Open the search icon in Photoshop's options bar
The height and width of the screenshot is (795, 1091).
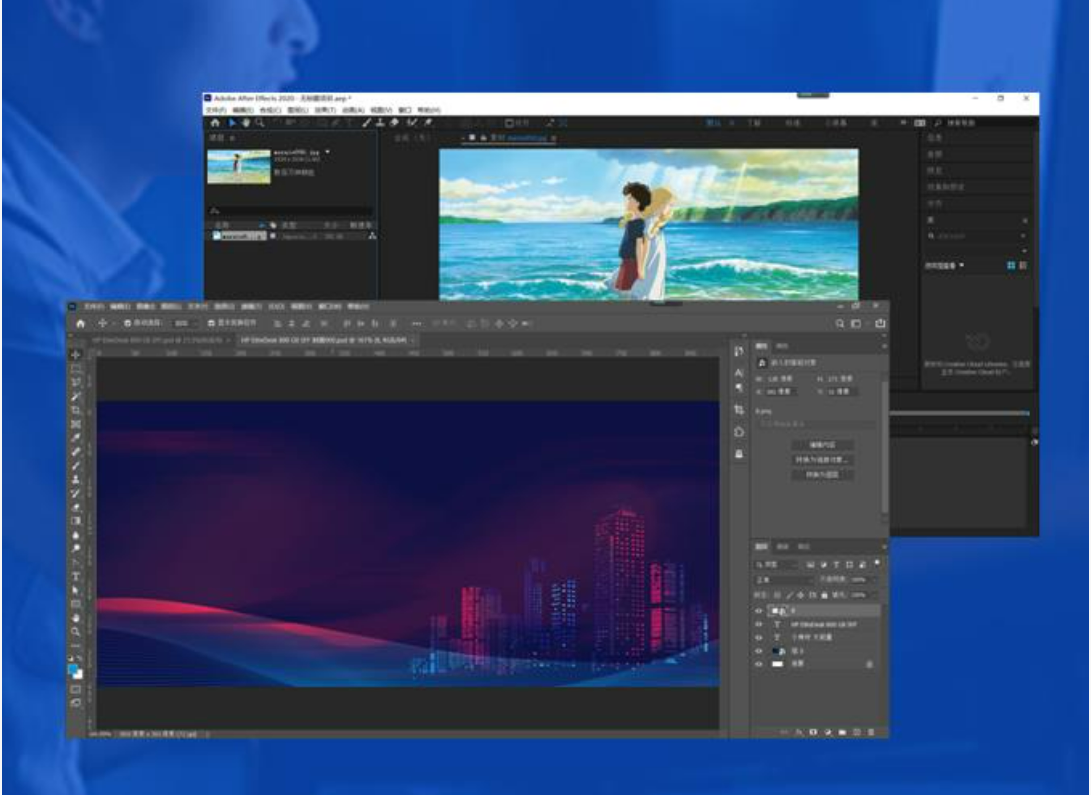click(x=840, y=323)
